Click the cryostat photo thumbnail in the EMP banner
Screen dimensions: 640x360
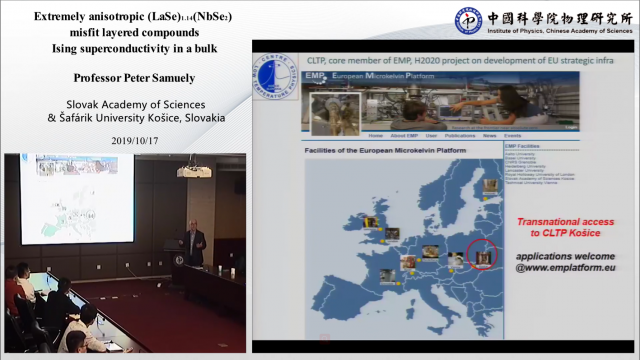tap(336, 114)
